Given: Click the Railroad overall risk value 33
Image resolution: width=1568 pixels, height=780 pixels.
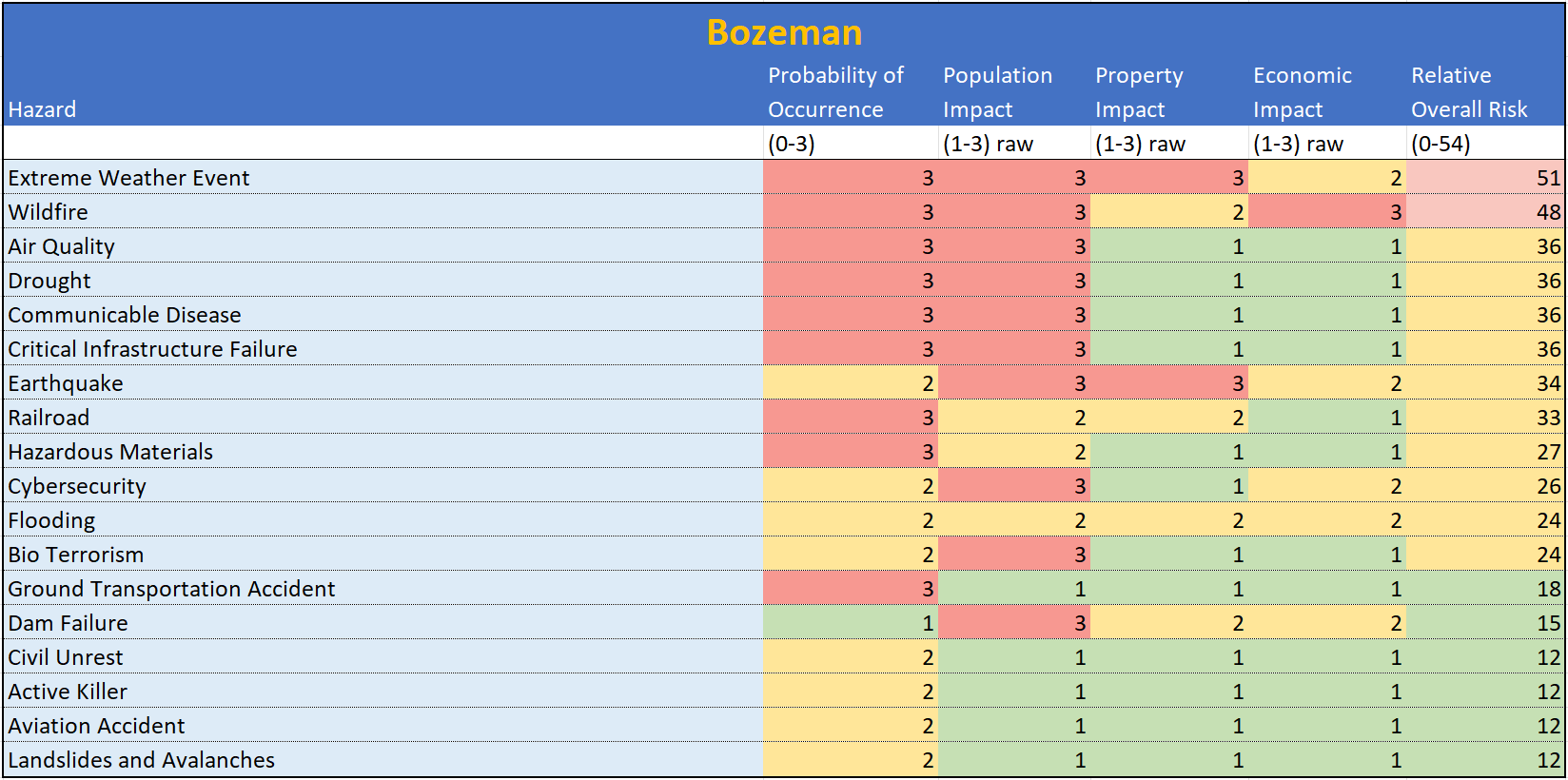Looking at the screenshot, I should coord(1548,418).
